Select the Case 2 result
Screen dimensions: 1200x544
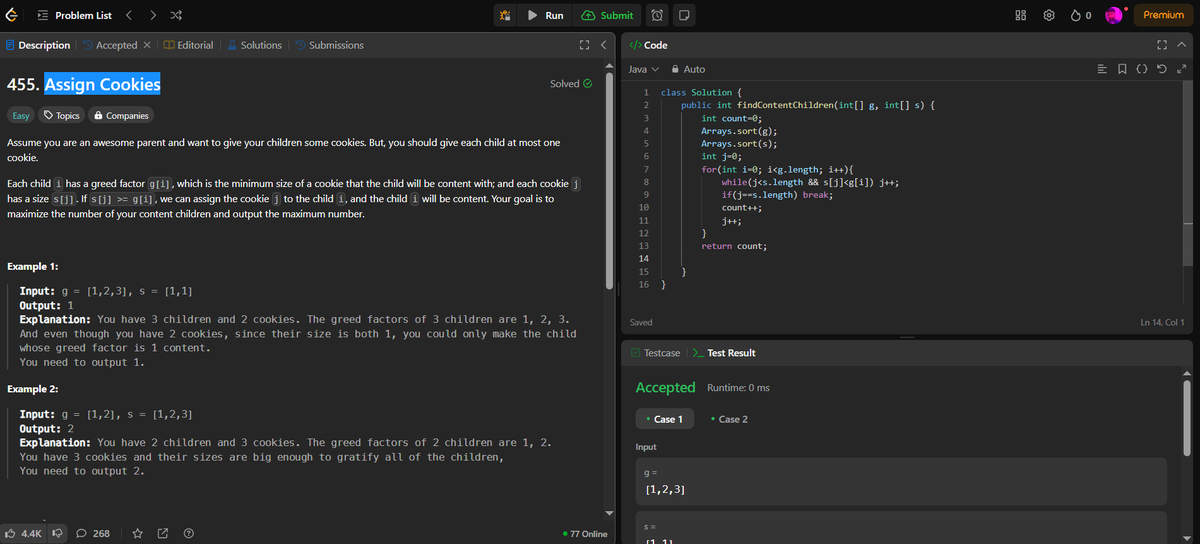(x=728, y=419)
